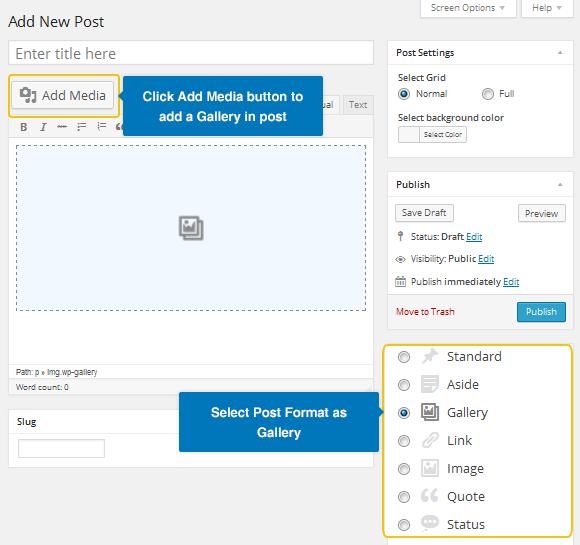580x545 pixels.
Task: Click the Aside format icon
Action: pyautogui.click(x=430, y=384)
